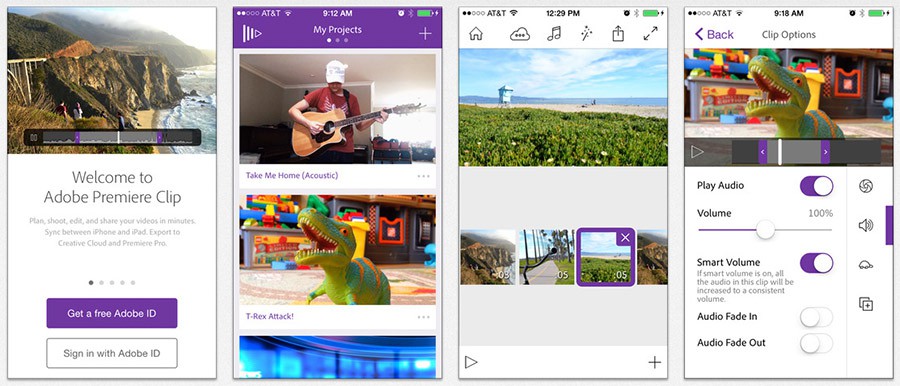Tap the duplicate clip icon
The width and height of the screenshot is (900, 386).
click(866, 304)
